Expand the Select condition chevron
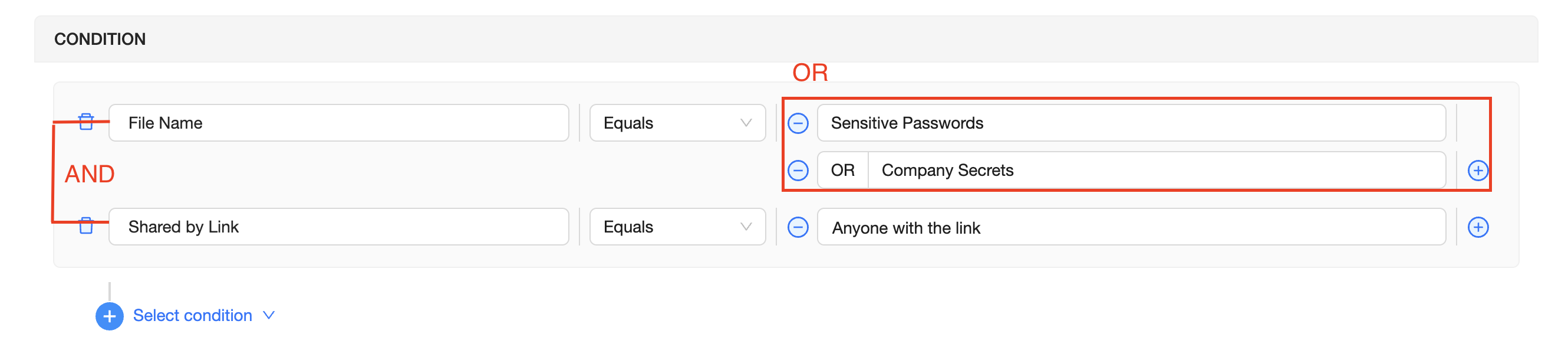 pyautogui.click(x=269, y=315)
